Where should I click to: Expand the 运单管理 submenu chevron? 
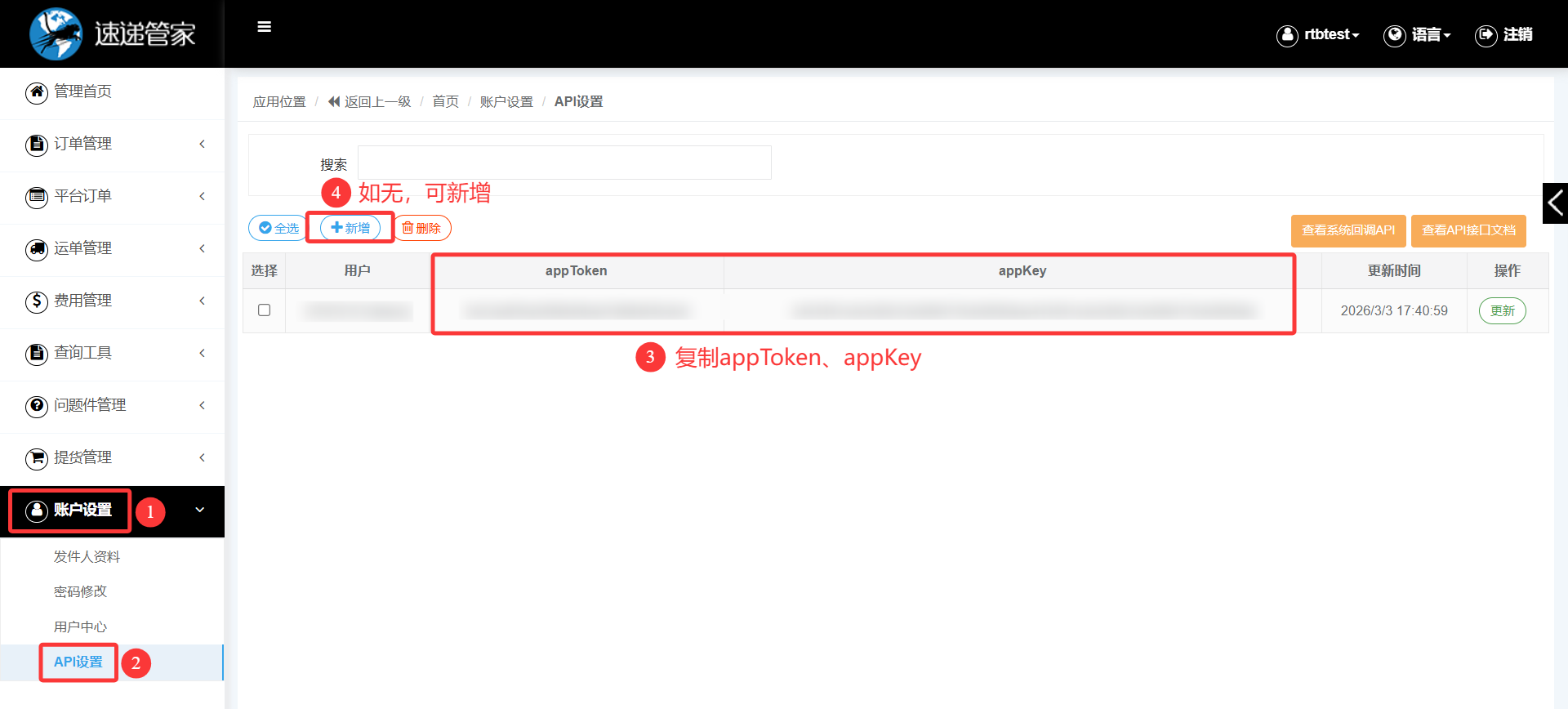(x=202, y=248)
